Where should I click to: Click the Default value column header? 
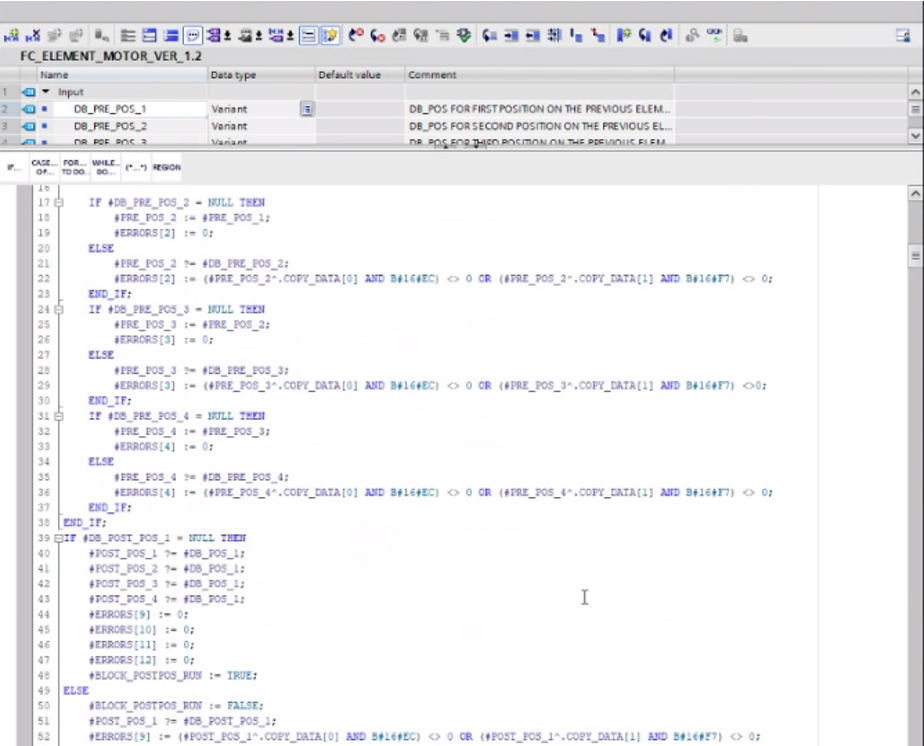pyautogui.click(x=360, y=75)
